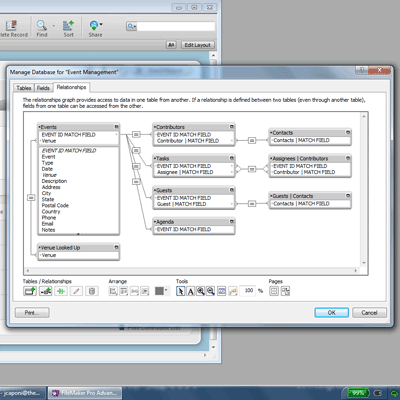Select the Notes field in Events table
Image resolution: width=400 pixels, height=400 pixels.
pos(48,230)
